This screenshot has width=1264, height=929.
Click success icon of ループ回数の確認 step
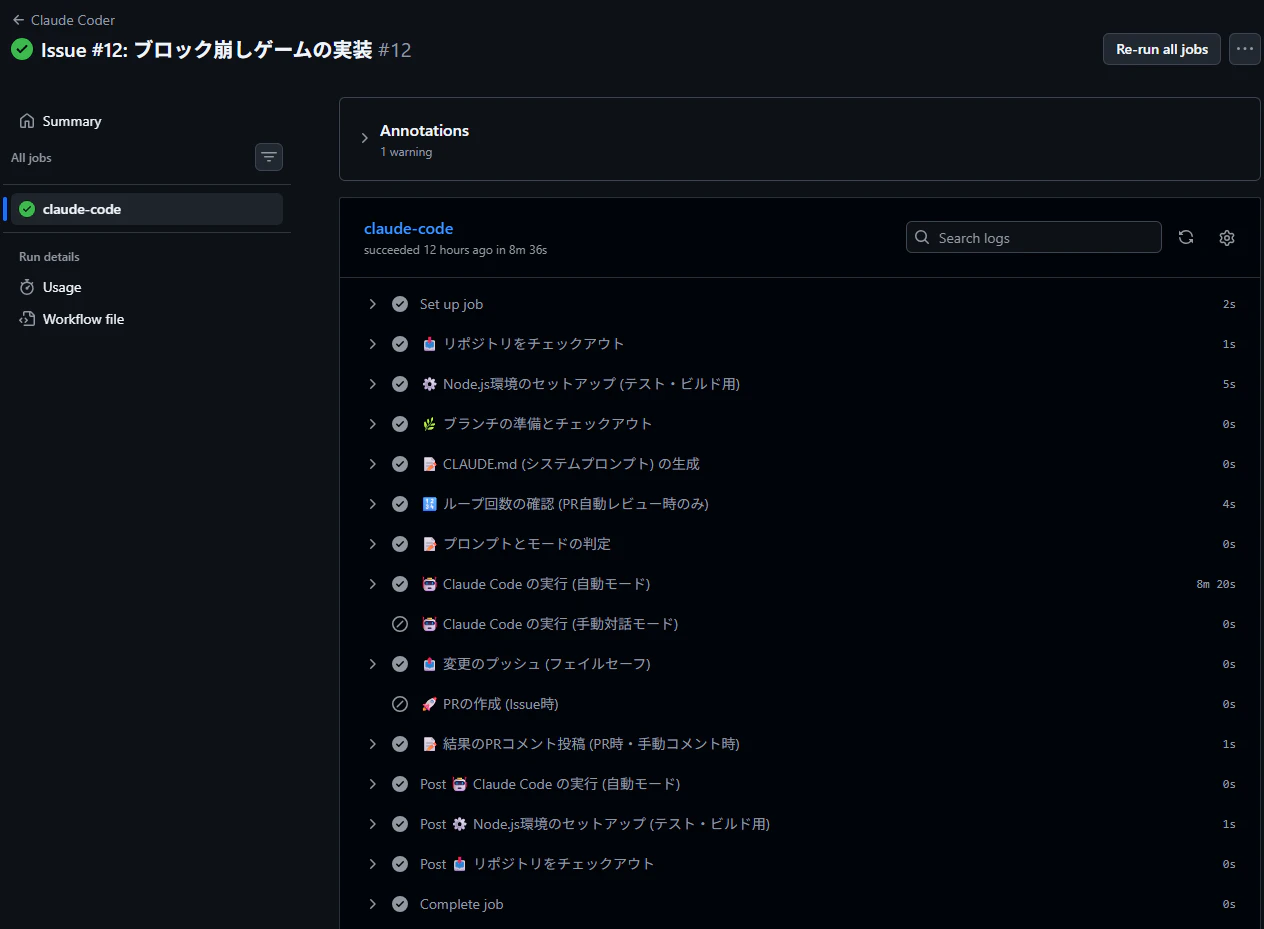(x=400, y=504)
